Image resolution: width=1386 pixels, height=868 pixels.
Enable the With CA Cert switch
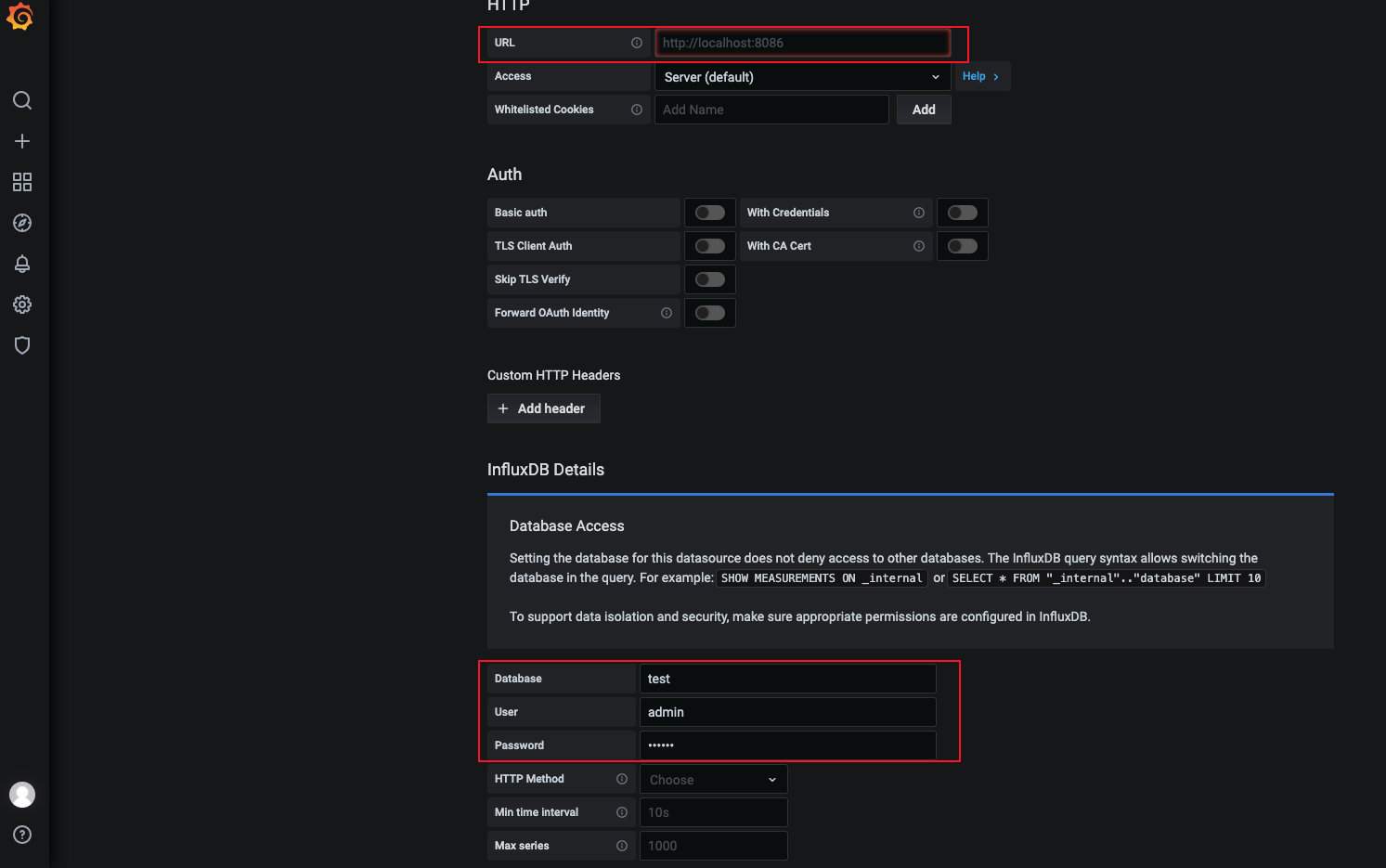pos(963,246)
